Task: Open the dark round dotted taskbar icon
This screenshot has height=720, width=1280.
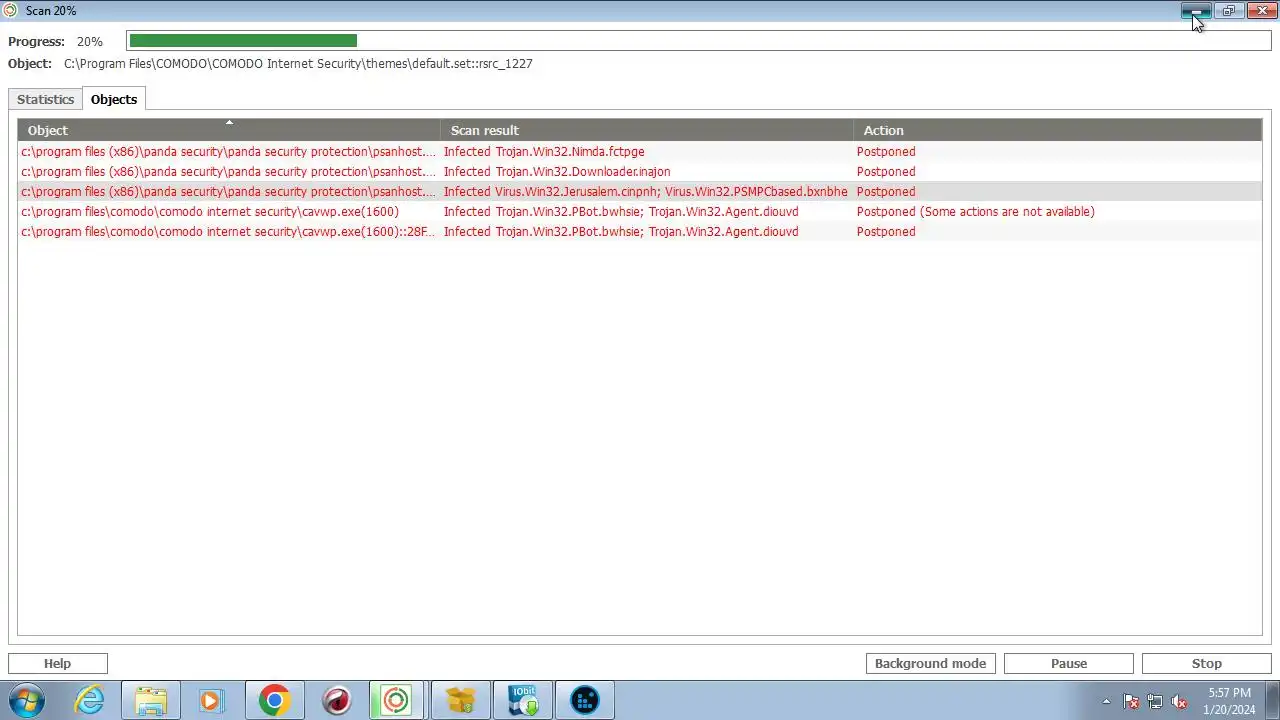Action: pos(584,700)
